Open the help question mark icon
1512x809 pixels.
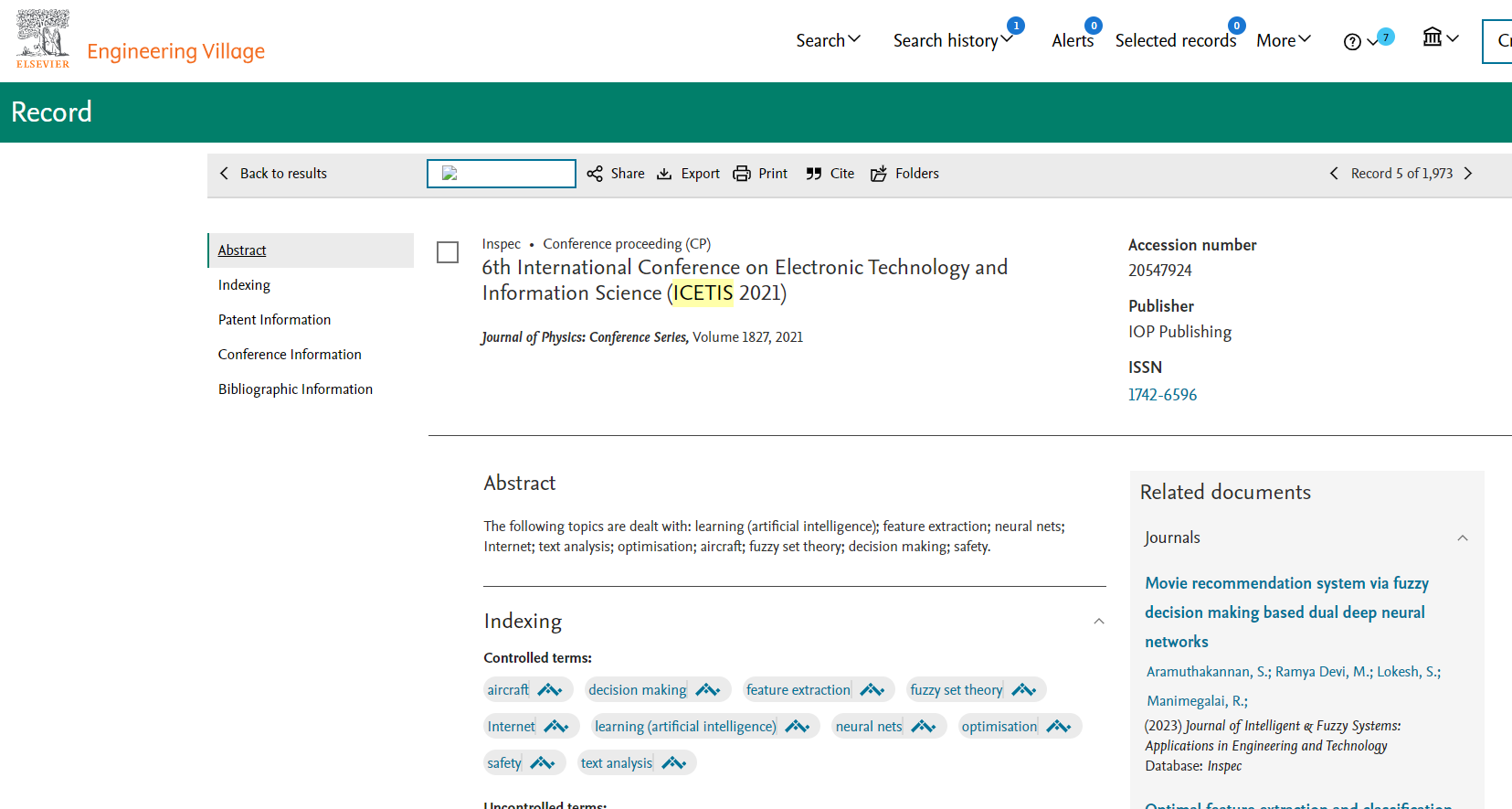click(x=1352, y=41)
